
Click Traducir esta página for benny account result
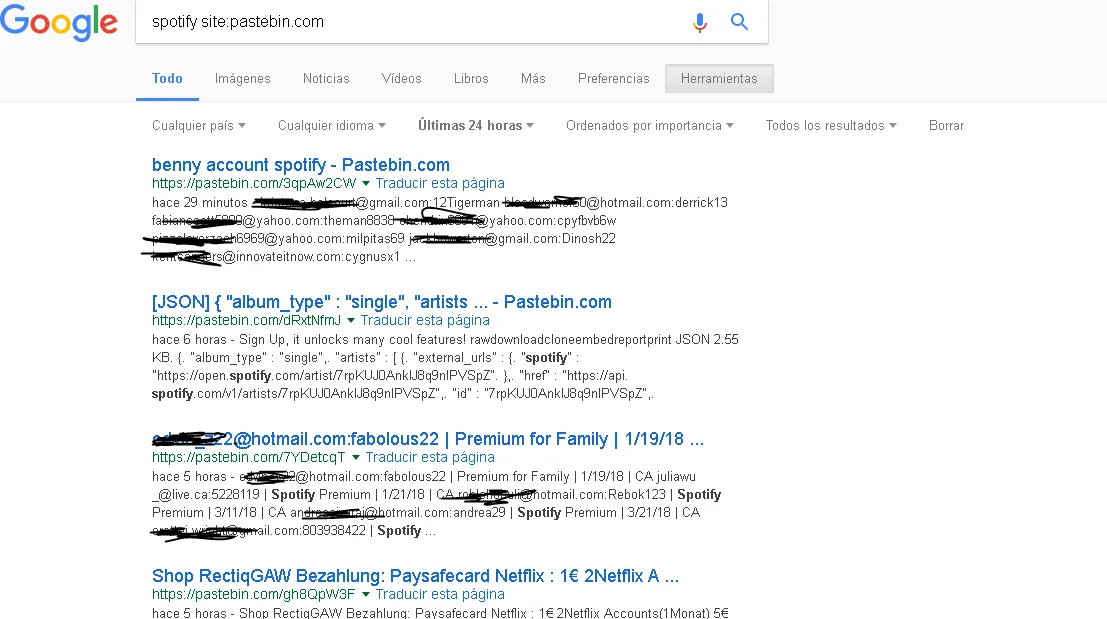coord(440,184)
